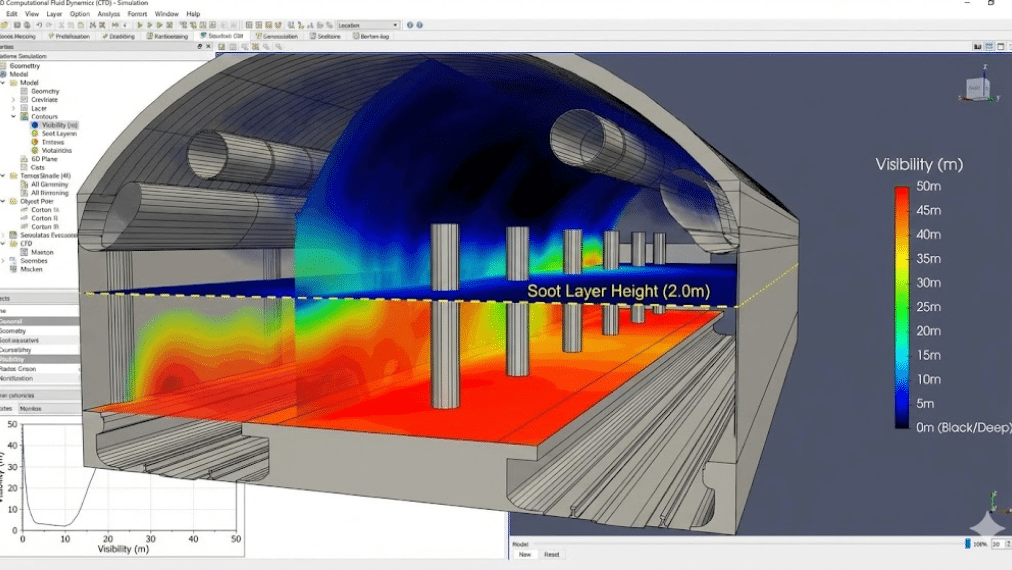Image resolution: width=1012 pixels, height=570 pixels.
Task: Close the left tree panel
Action: (x=208, y=46)
